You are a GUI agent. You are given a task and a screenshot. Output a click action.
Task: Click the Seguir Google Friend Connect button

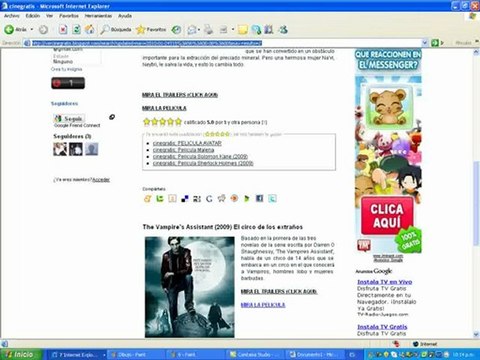tap(69, 118)
